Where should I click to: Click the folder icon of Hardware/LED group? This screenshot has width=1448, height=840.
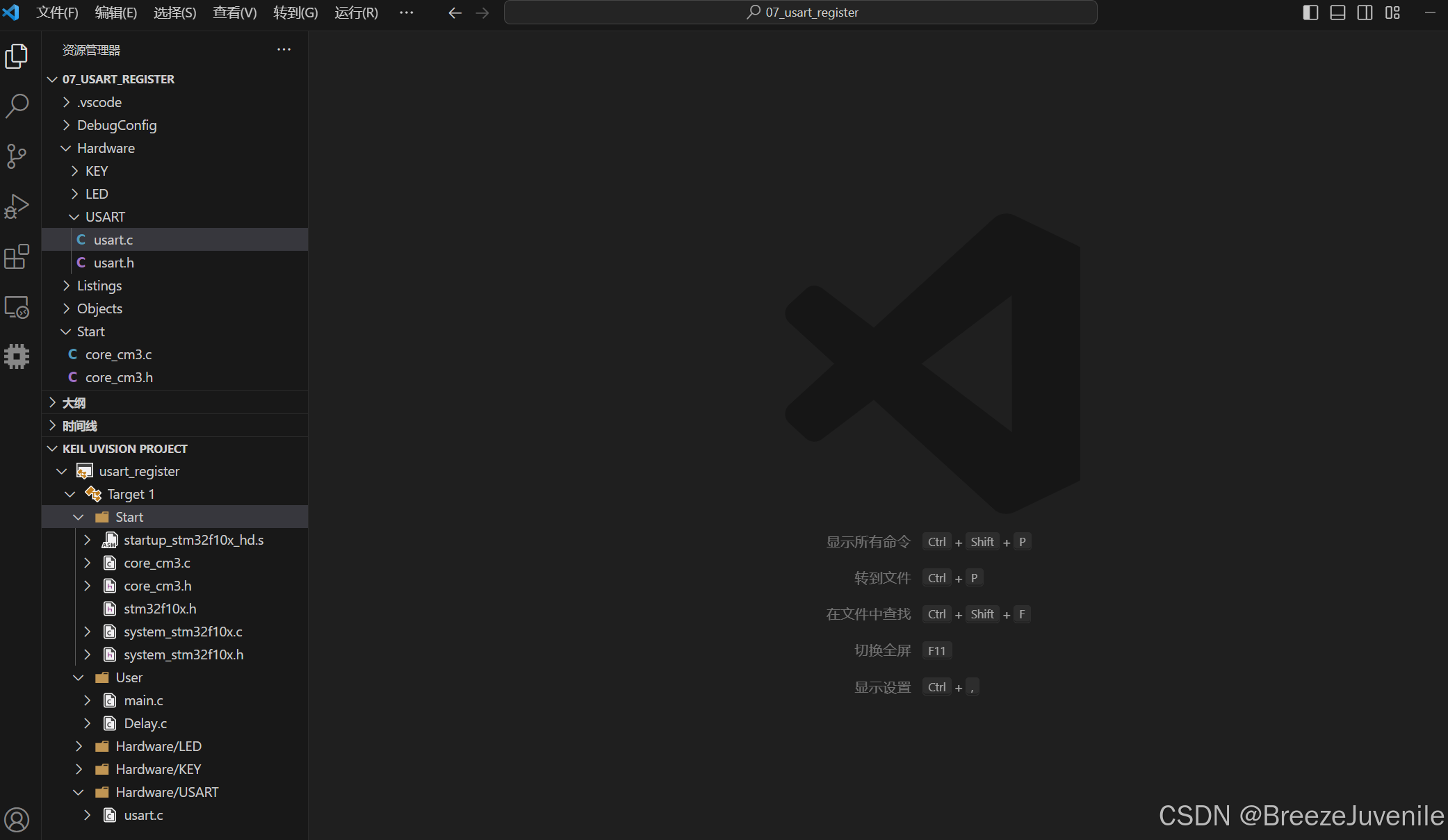(x=101, y=746)
